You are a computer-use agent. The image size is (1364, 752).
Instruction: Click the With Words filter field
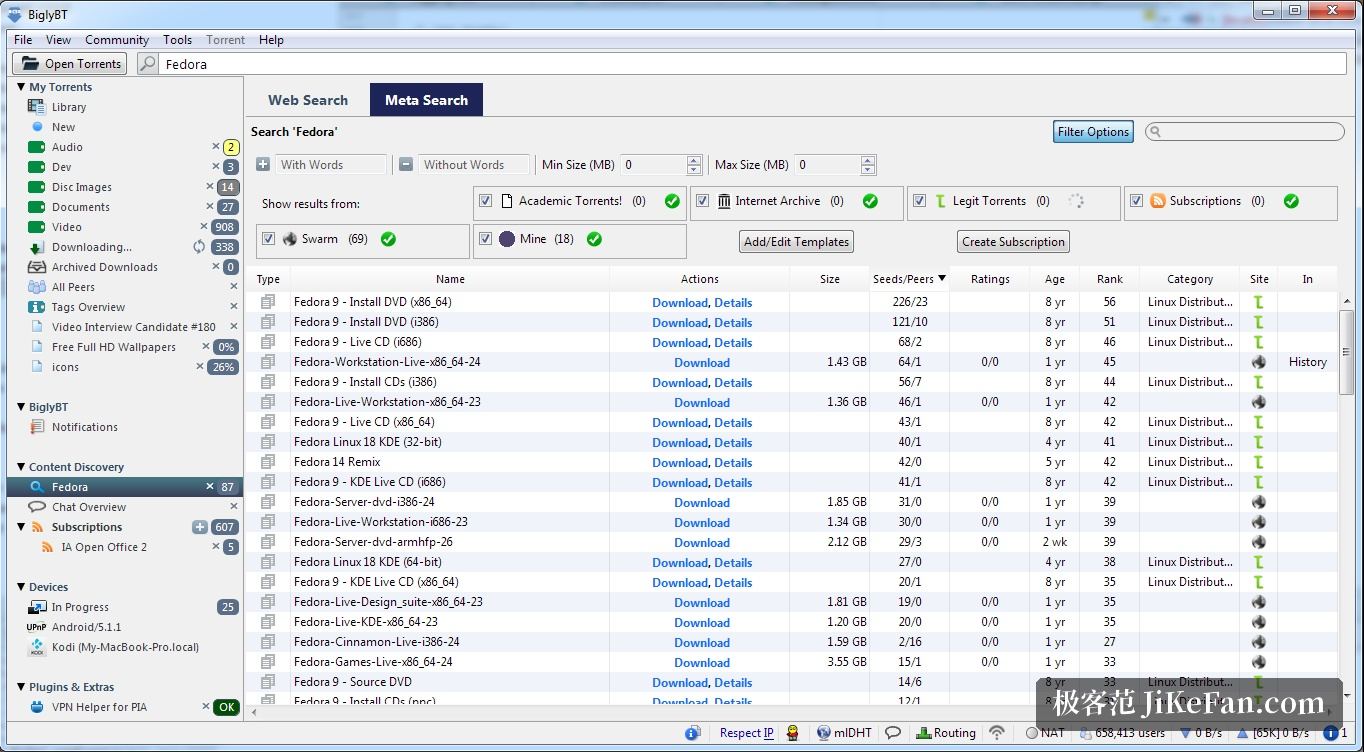tap(331, 165)
